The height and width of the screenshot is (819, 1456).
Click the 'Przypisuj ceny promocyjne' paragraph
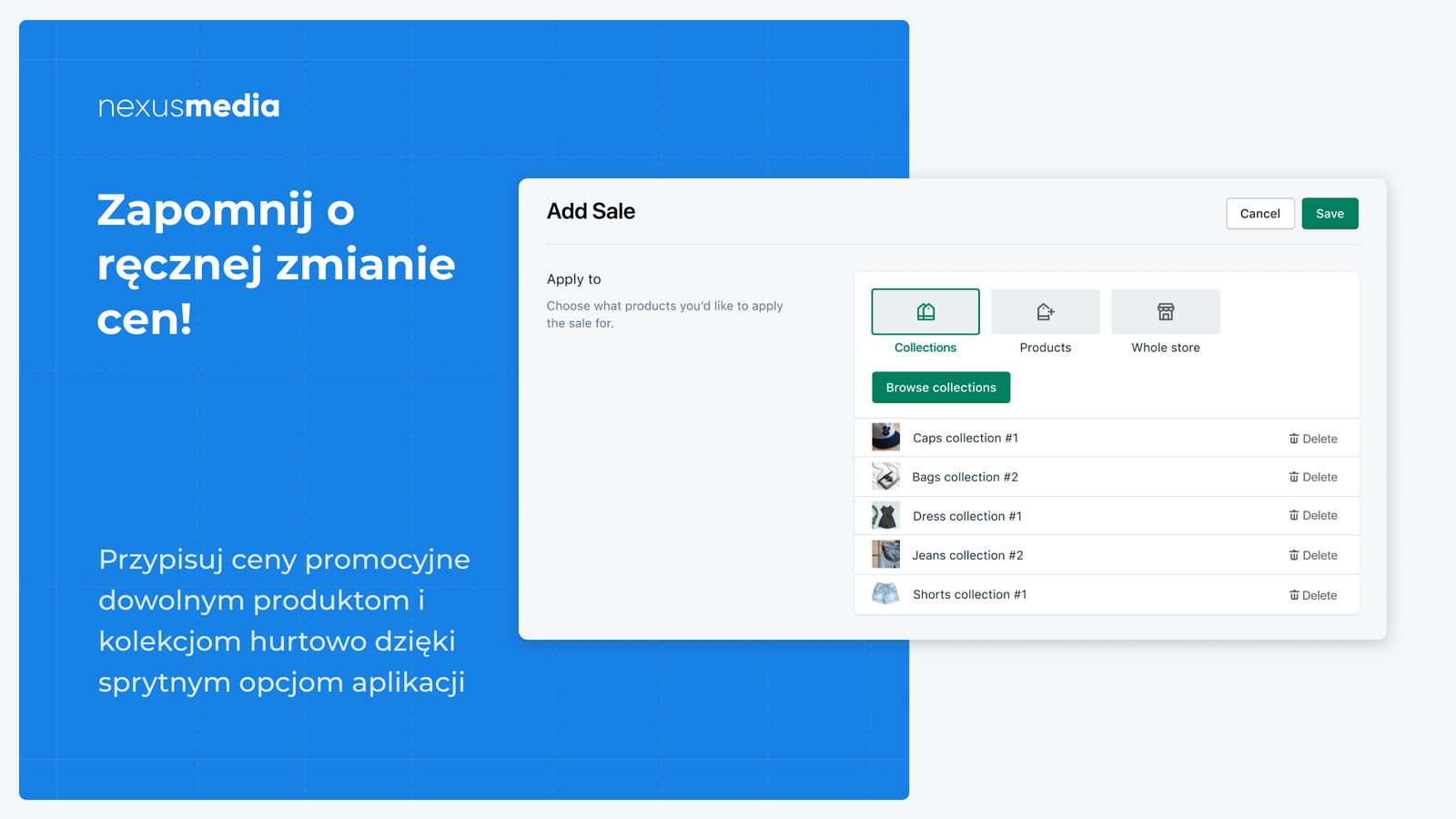[x=284, y=621]
